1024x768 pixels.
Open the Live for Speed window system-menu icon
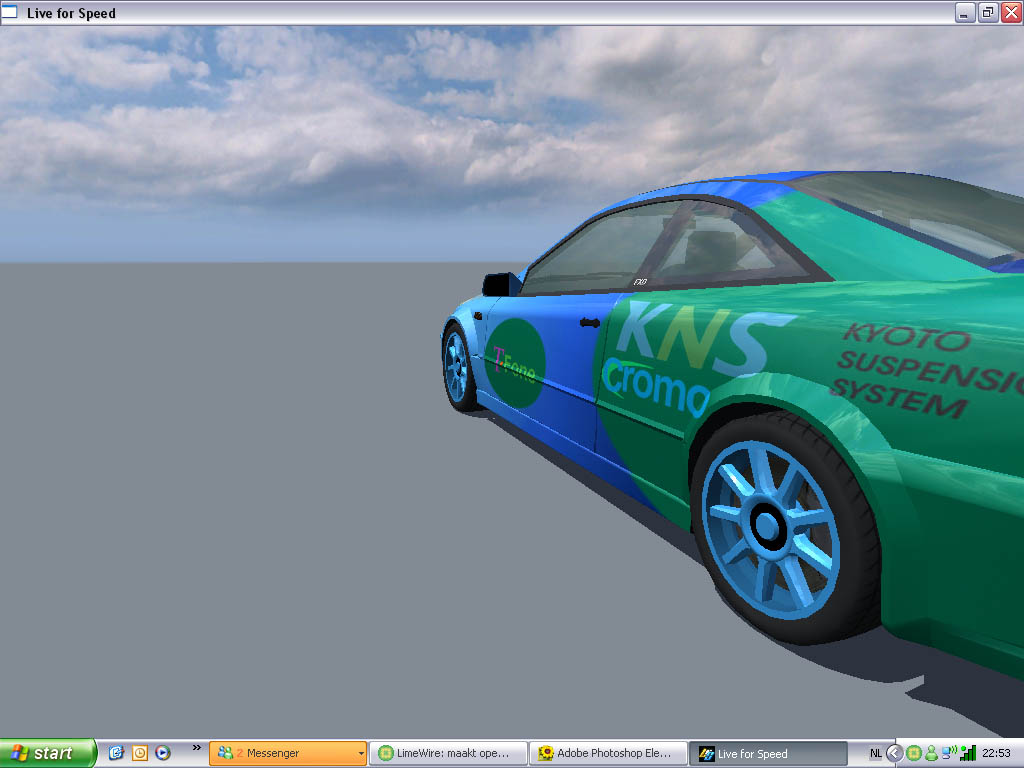click(x=9, y=12)
